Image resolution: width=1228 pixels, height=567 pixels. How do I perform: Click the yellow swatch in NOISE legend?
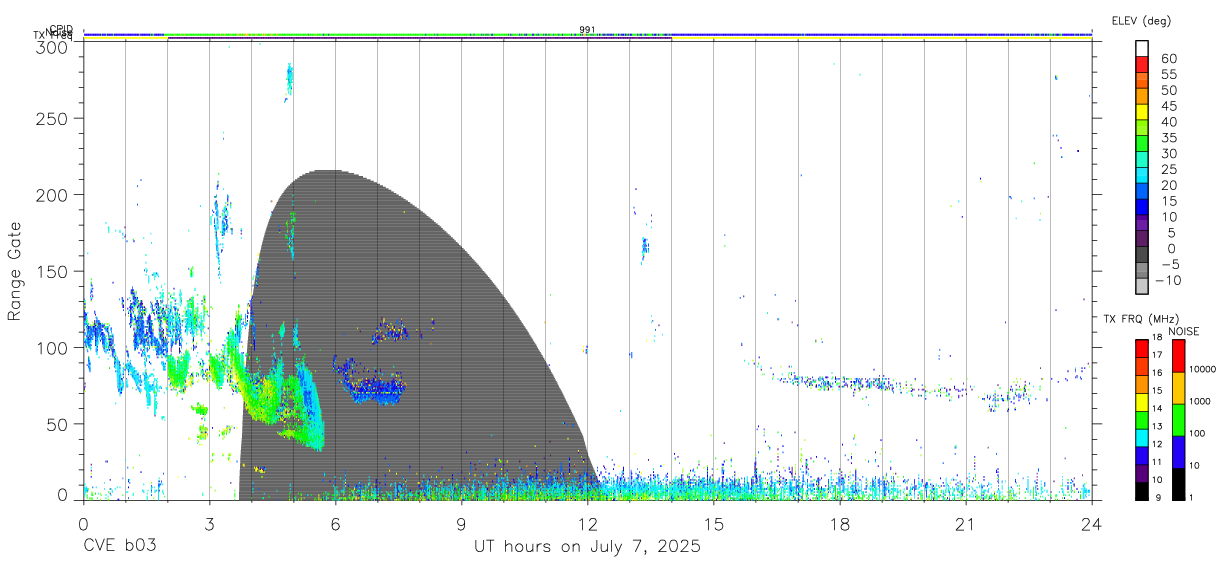click(x=1178, y=388)
